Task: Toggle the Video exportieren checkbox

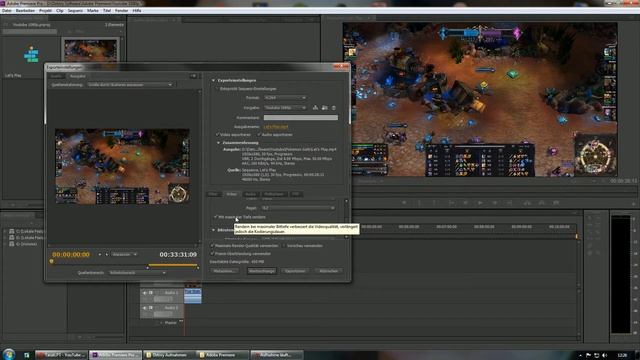Action: click(x=217, y=134)
